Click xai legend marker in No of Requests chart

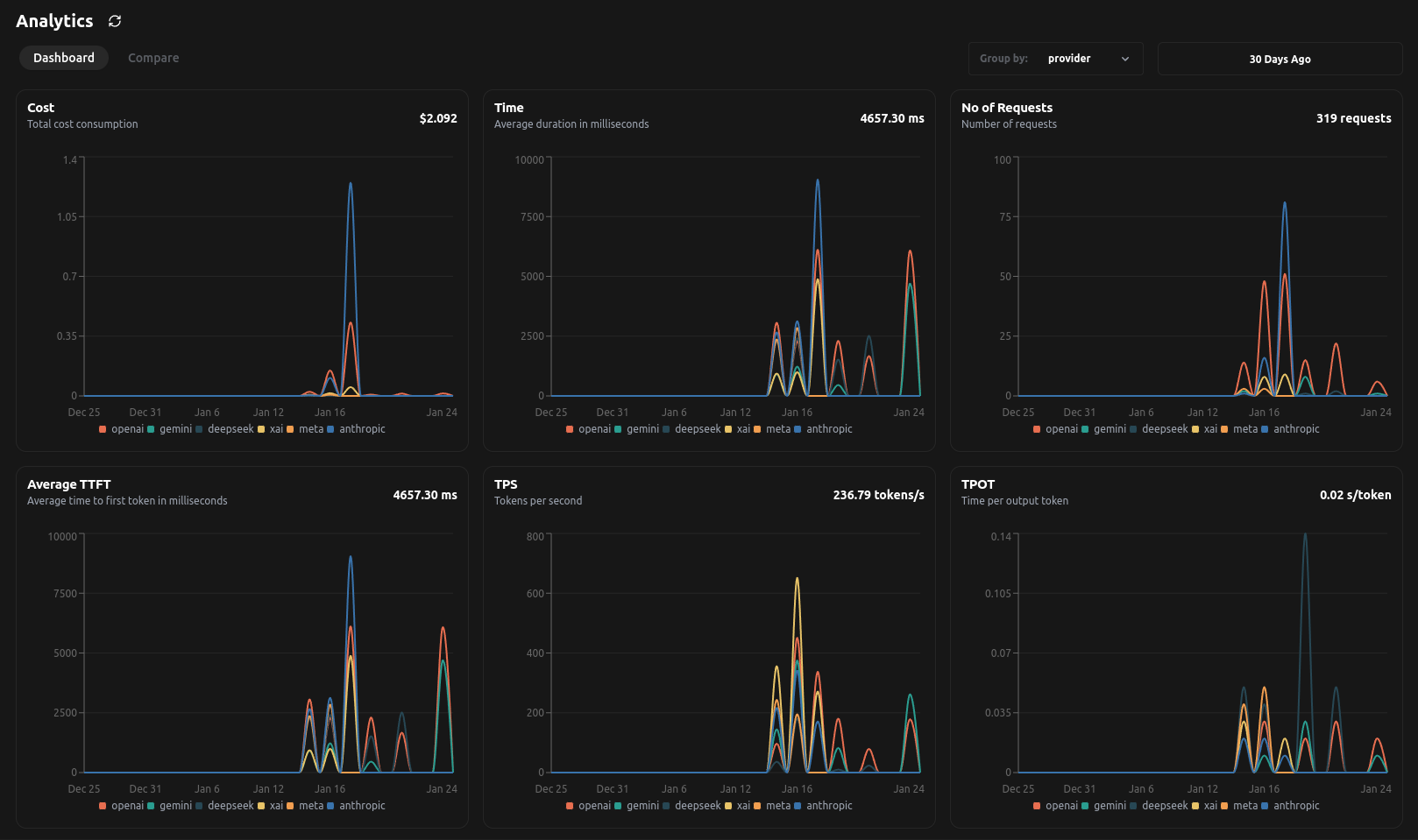coord(1195,429)
